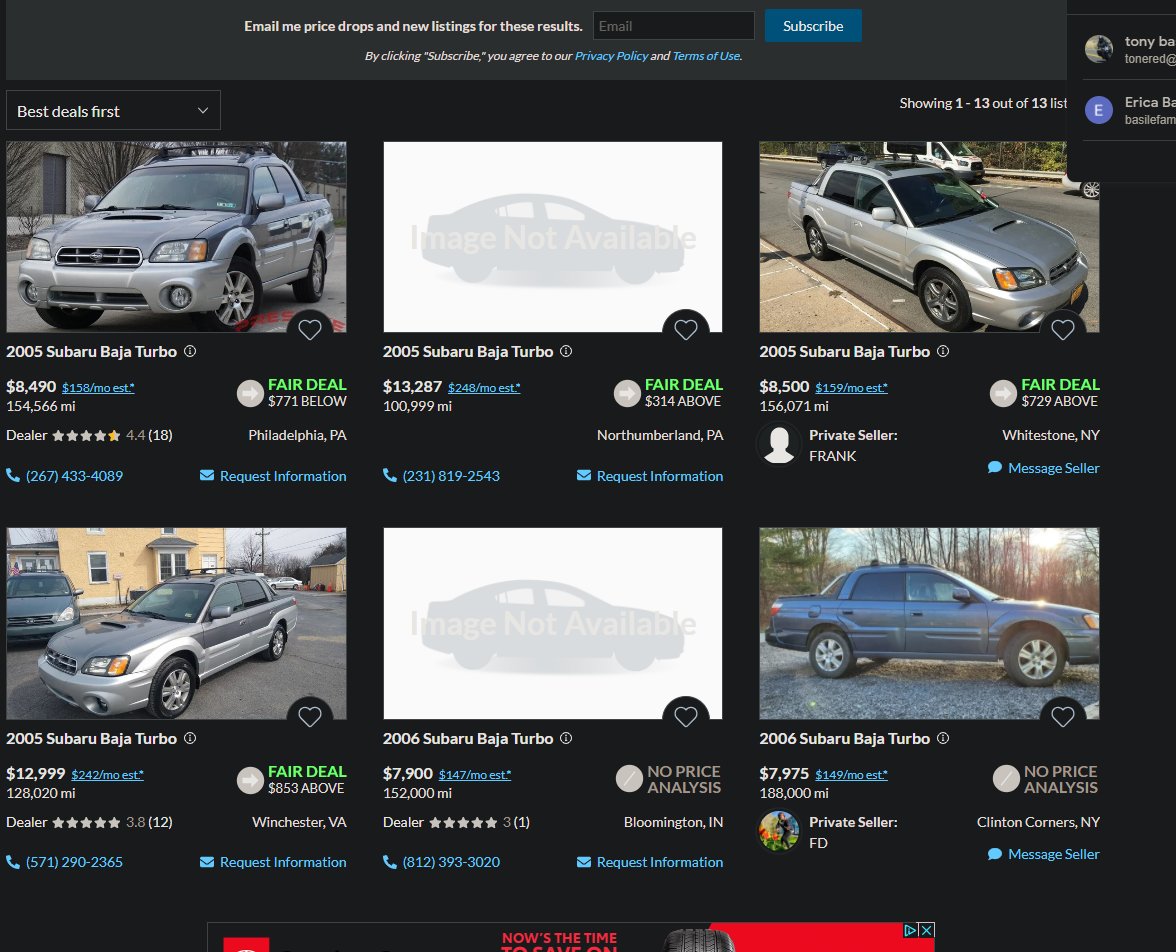Click Erica account avatar in side panel
Viewport: 1176px width, 952px height.
pyautogui.click(x=1099, y=110)
